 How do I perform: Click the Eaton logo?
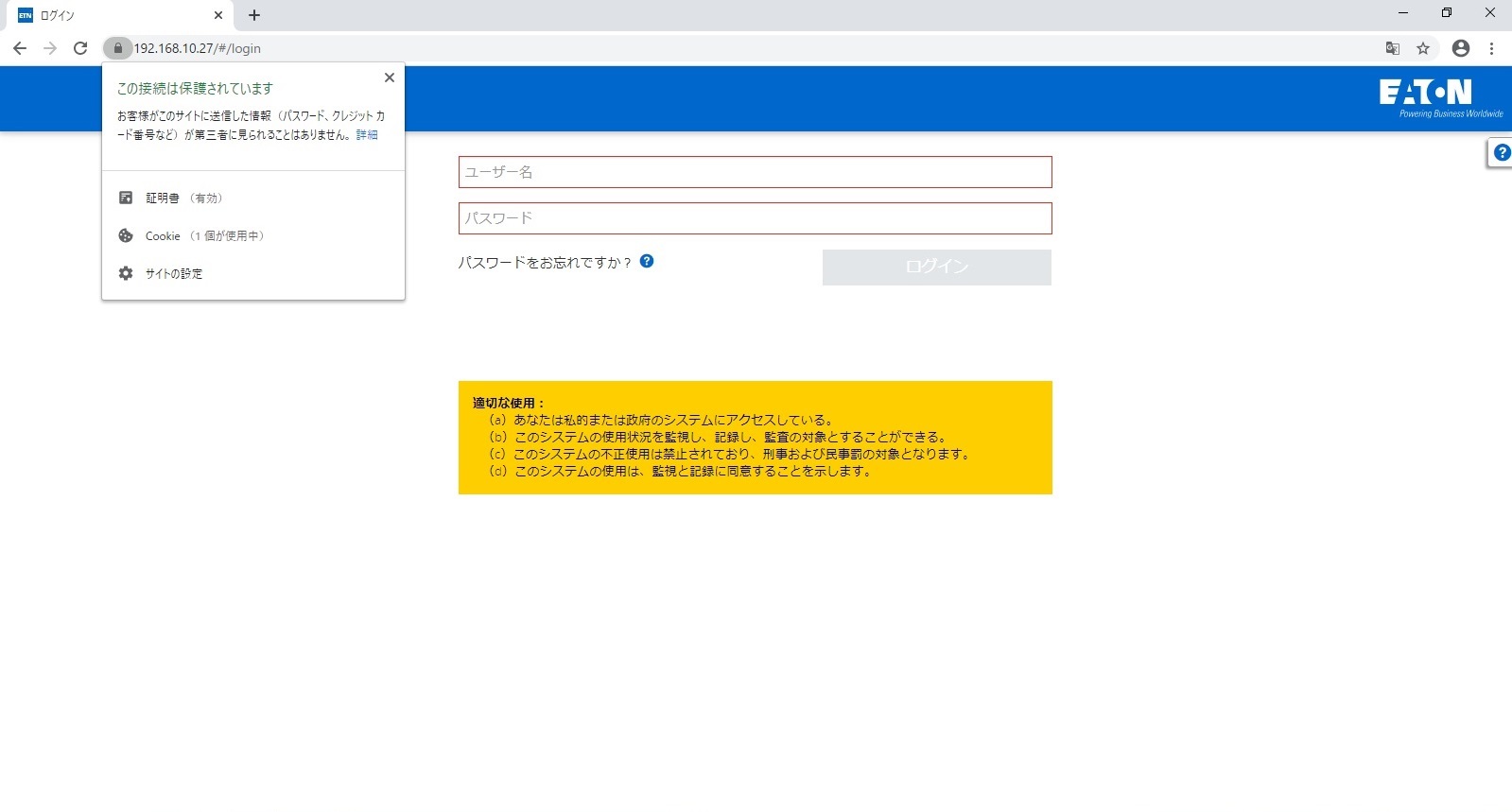click(x=1440, y=97)
